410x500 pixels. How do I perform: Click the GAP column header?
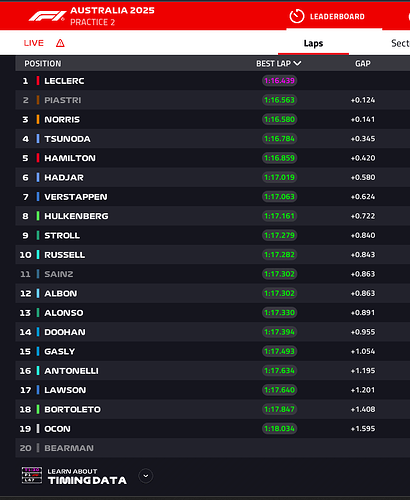pos(363,63)
